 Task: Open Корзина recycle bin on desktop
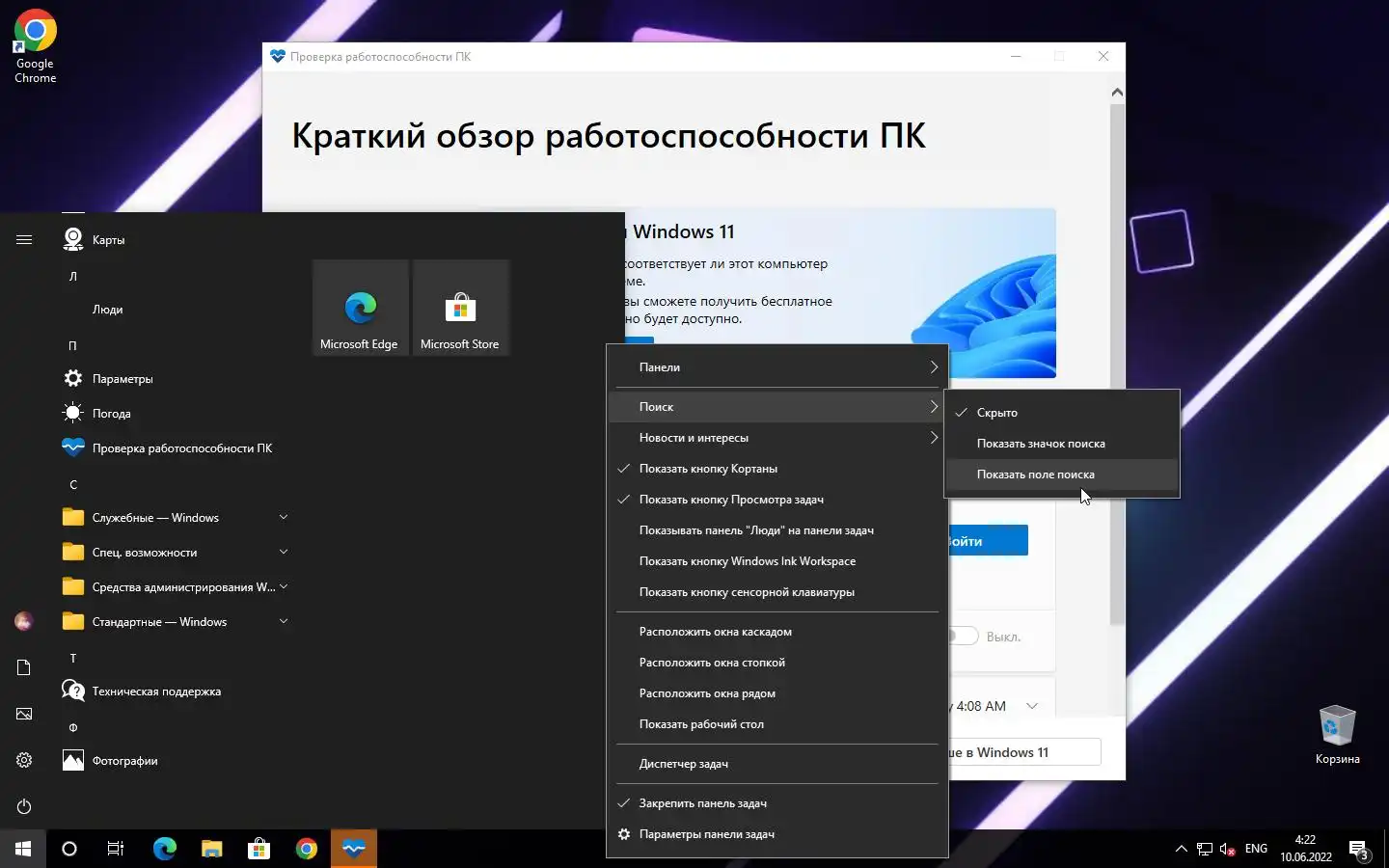tap(1337, 735)
